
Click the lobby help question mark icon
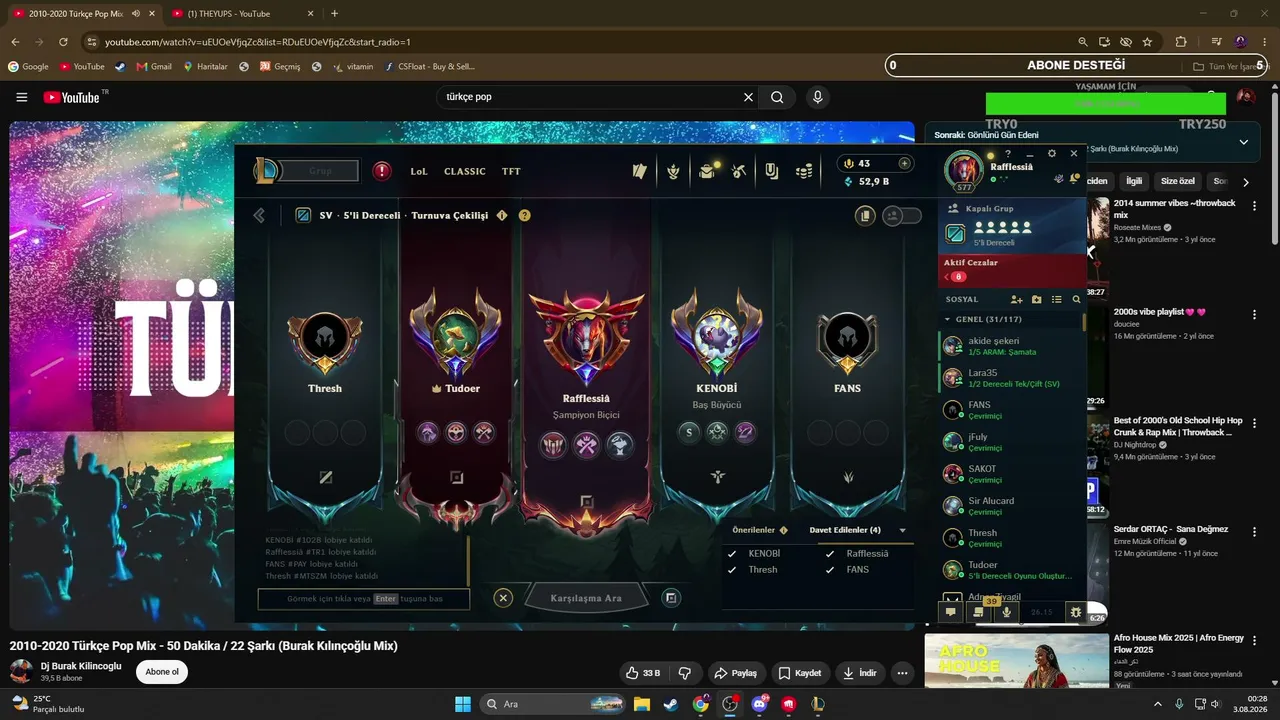pyautogui.click(x=524, y=215)
